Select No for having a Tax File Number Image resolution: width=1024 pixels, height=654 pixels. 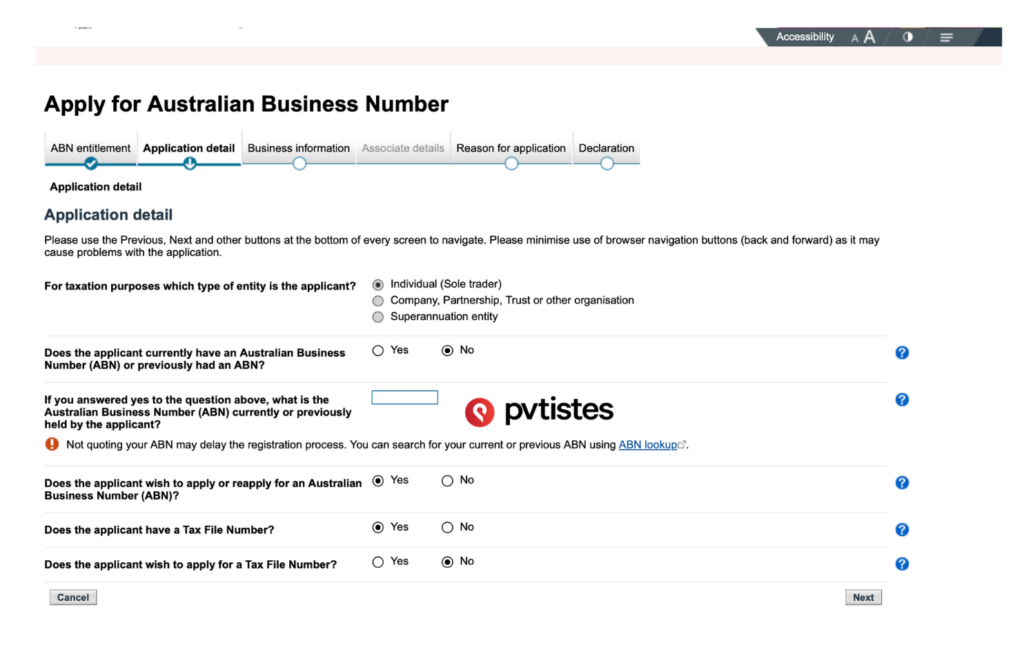pos(447,527)
